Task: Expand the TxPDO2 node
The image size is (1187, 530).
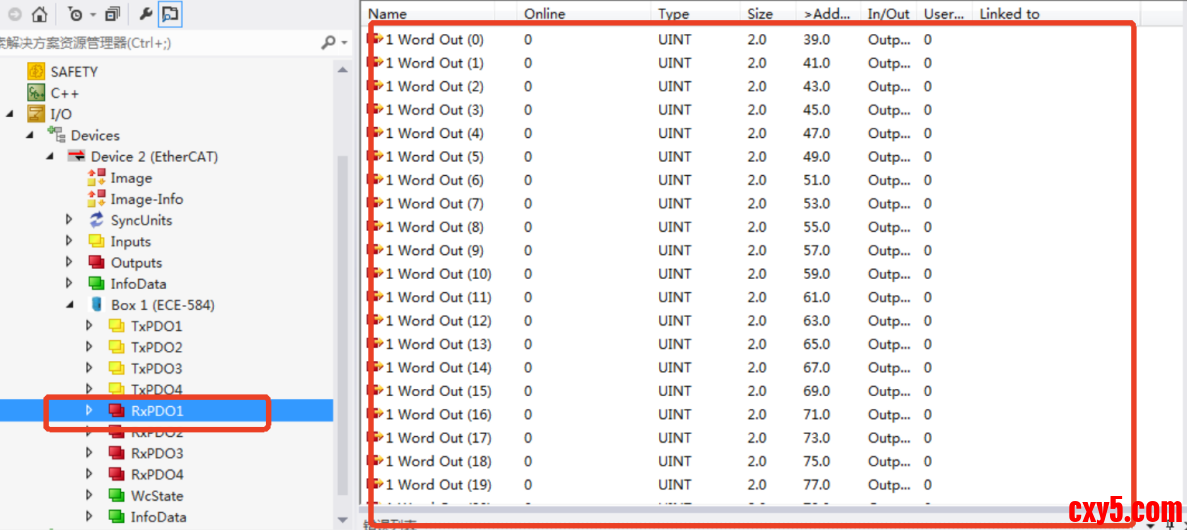Action: coord(89,347)
